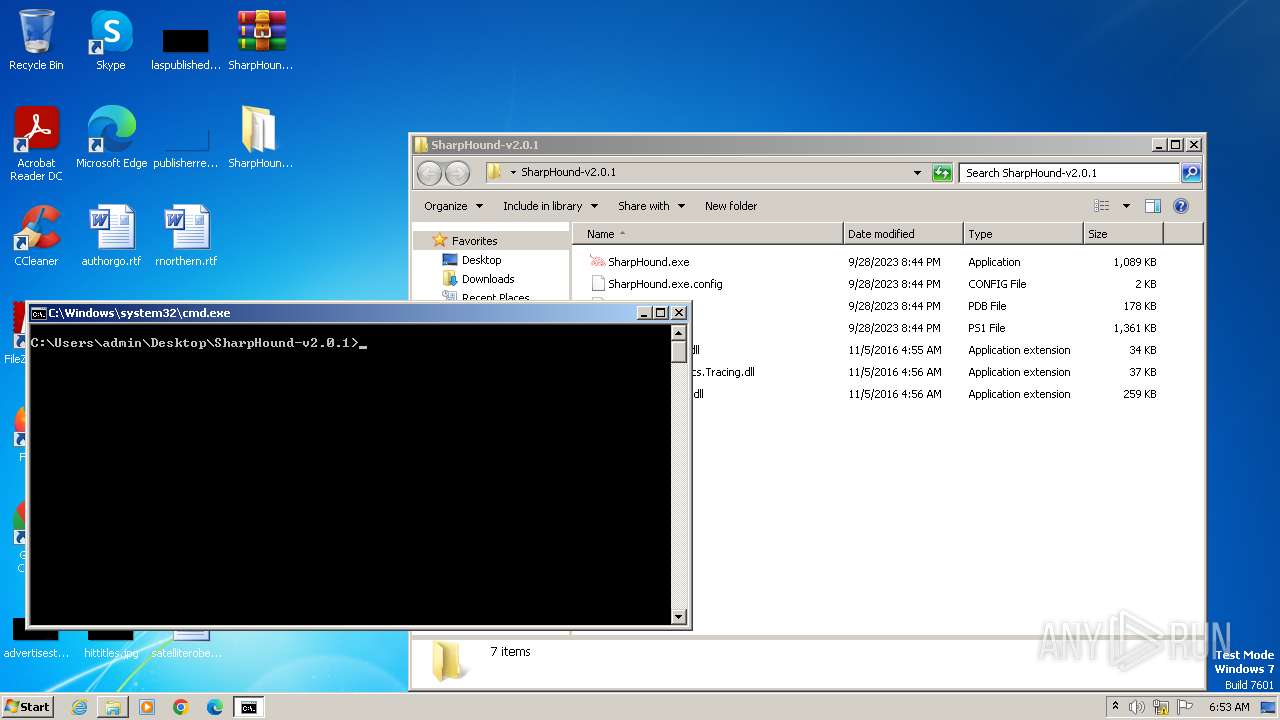This screenshot has width=1280, height=720.
Task: Sort files by Date modified column
Action: tap(903, 234)
